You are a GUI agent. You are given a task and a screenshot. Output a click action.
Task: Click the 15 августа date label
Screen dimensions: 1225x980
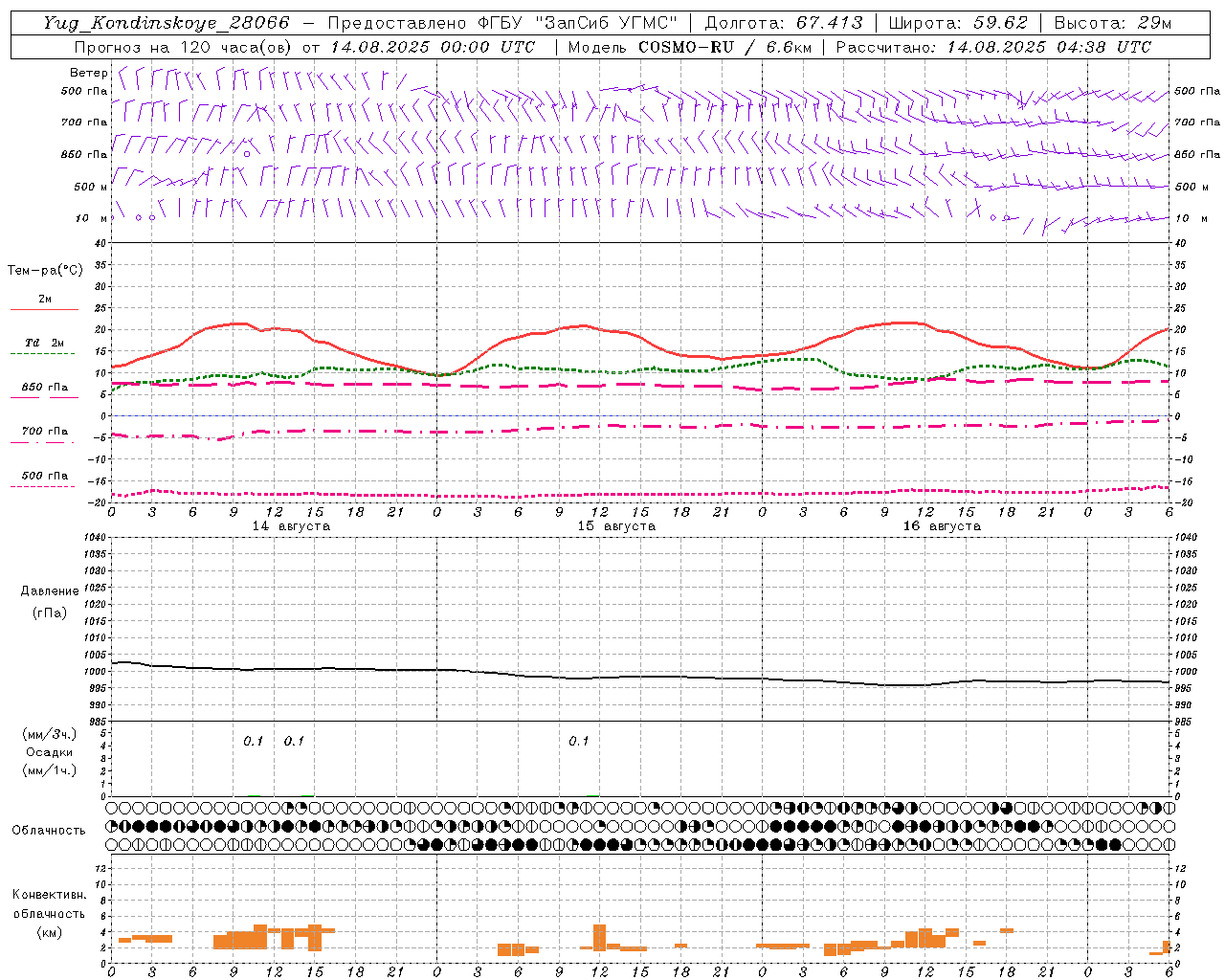pos(616,526)
